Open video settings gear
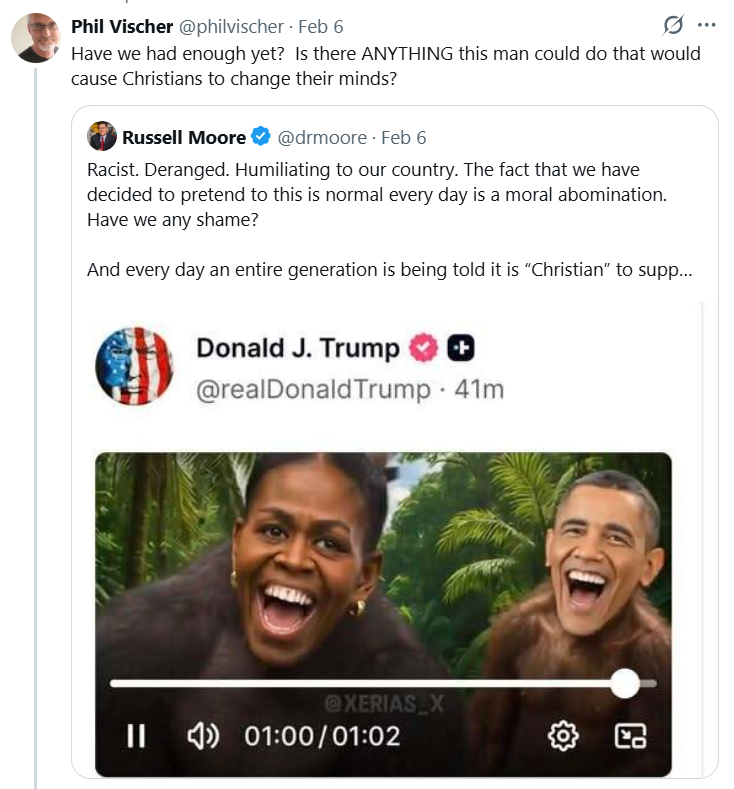Screen dimensions: 734x789 (x=564, y=737)
